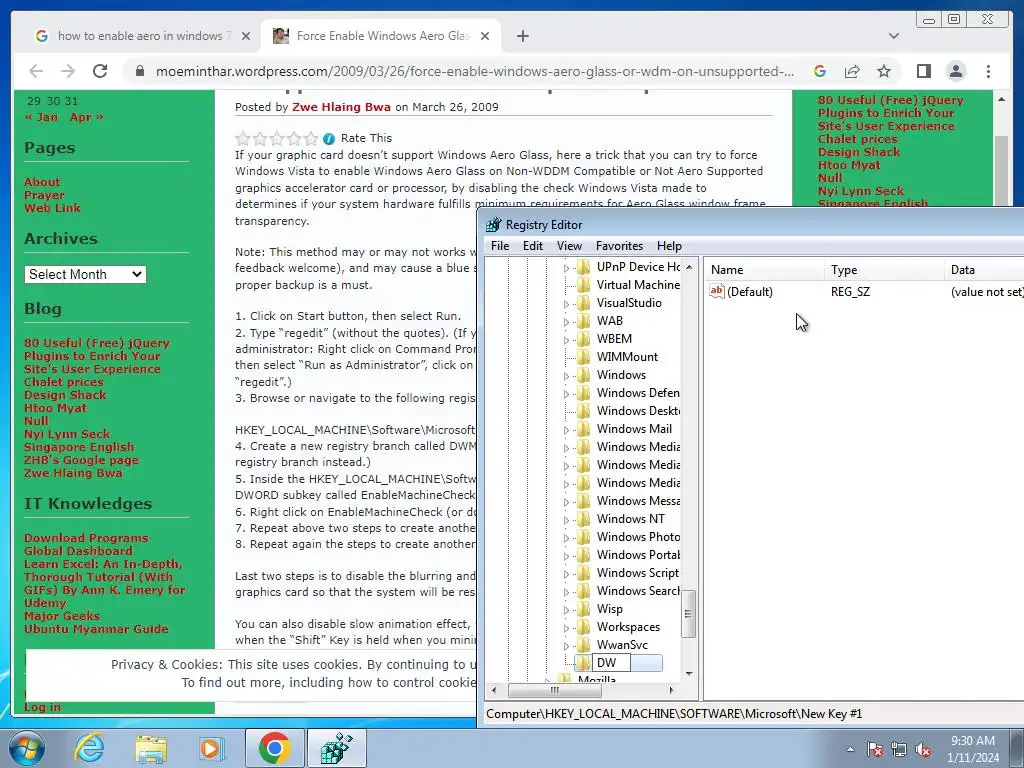Go forward in Chrome
Viewport: 1024px width, 768px height.
point(68,71)
